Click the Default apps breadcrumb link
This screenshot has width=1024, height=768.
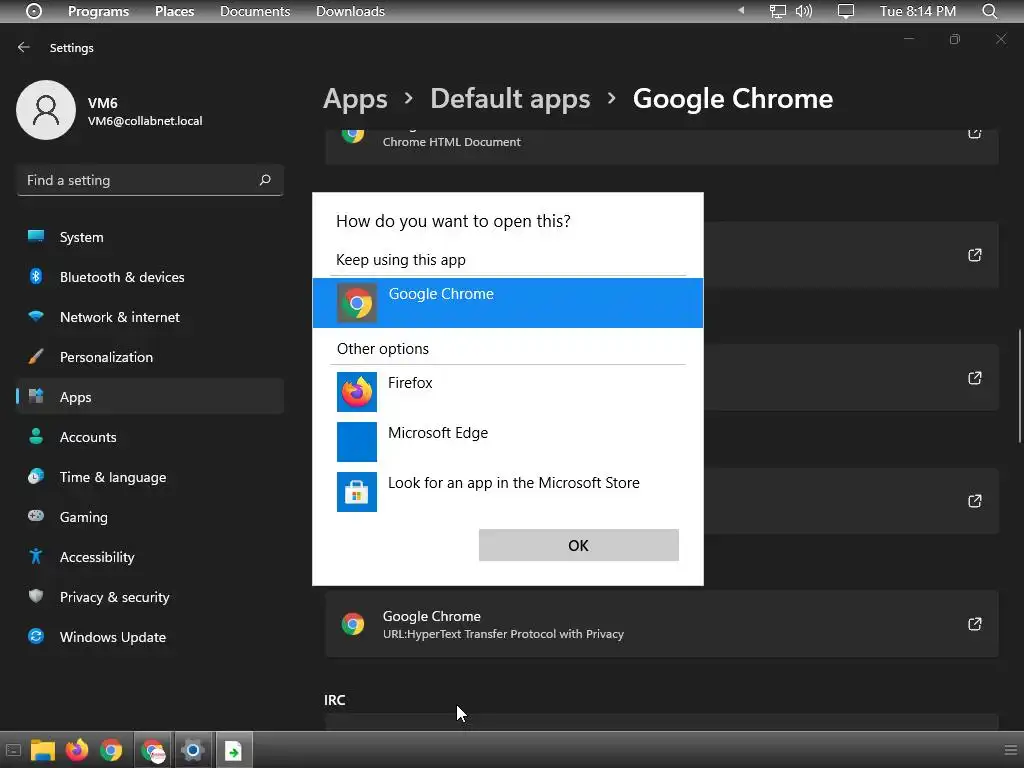click(x=510, y=99)
